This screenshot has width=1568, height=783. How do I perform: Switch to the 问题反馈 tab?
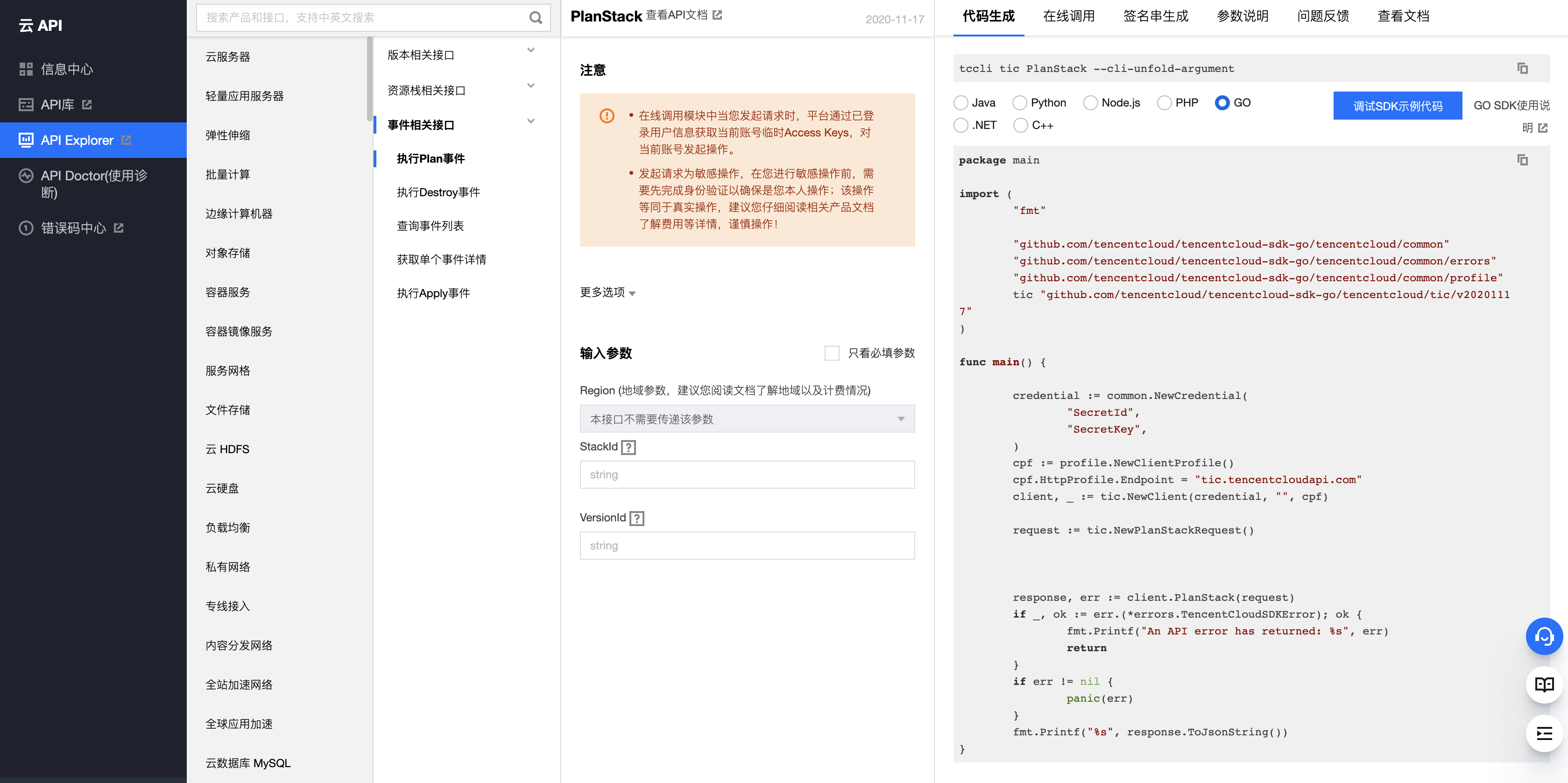(x=1323, y=16)
